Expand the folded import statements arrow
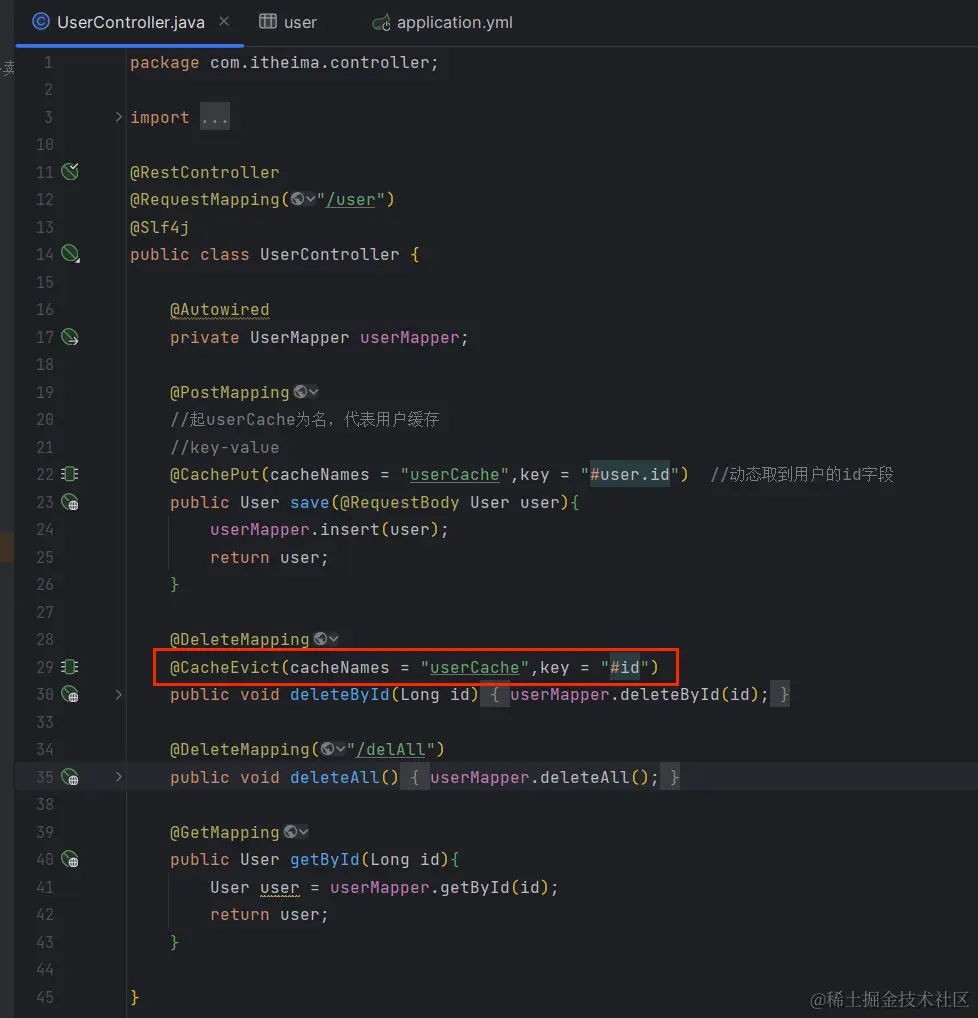Image resolution: width=978 pixels, height=1018 pixels. [x=118, y=117]
